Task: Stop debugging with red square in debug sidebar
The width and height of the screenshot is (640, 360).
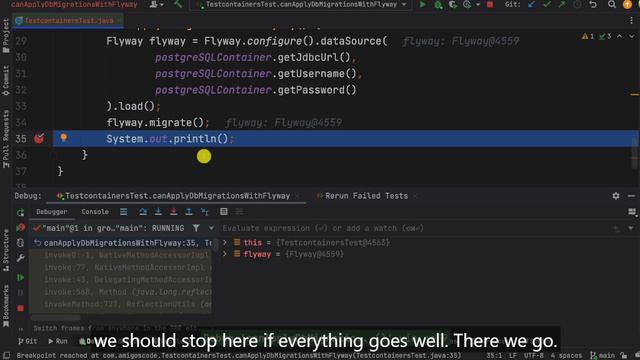Action: [20, 308]
